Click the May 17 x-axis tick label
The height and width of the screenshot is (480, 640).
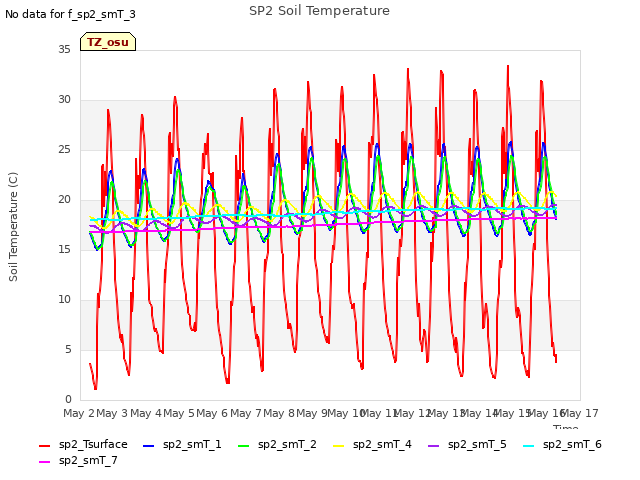(580, 413)
